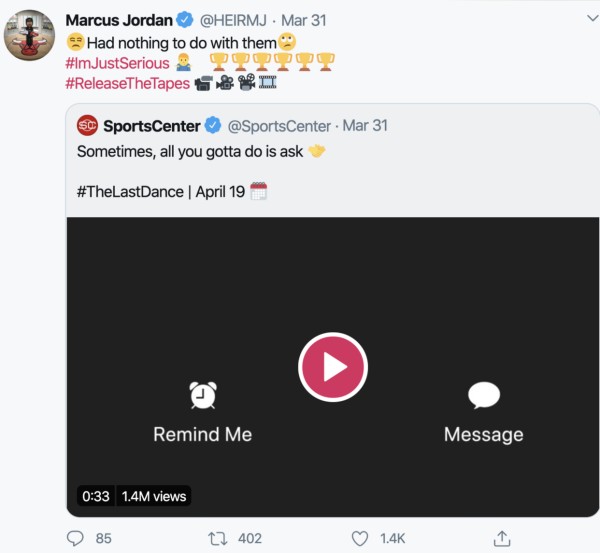Open the @SportsCenter handle

pyautogui.click(x=280, y=126)
